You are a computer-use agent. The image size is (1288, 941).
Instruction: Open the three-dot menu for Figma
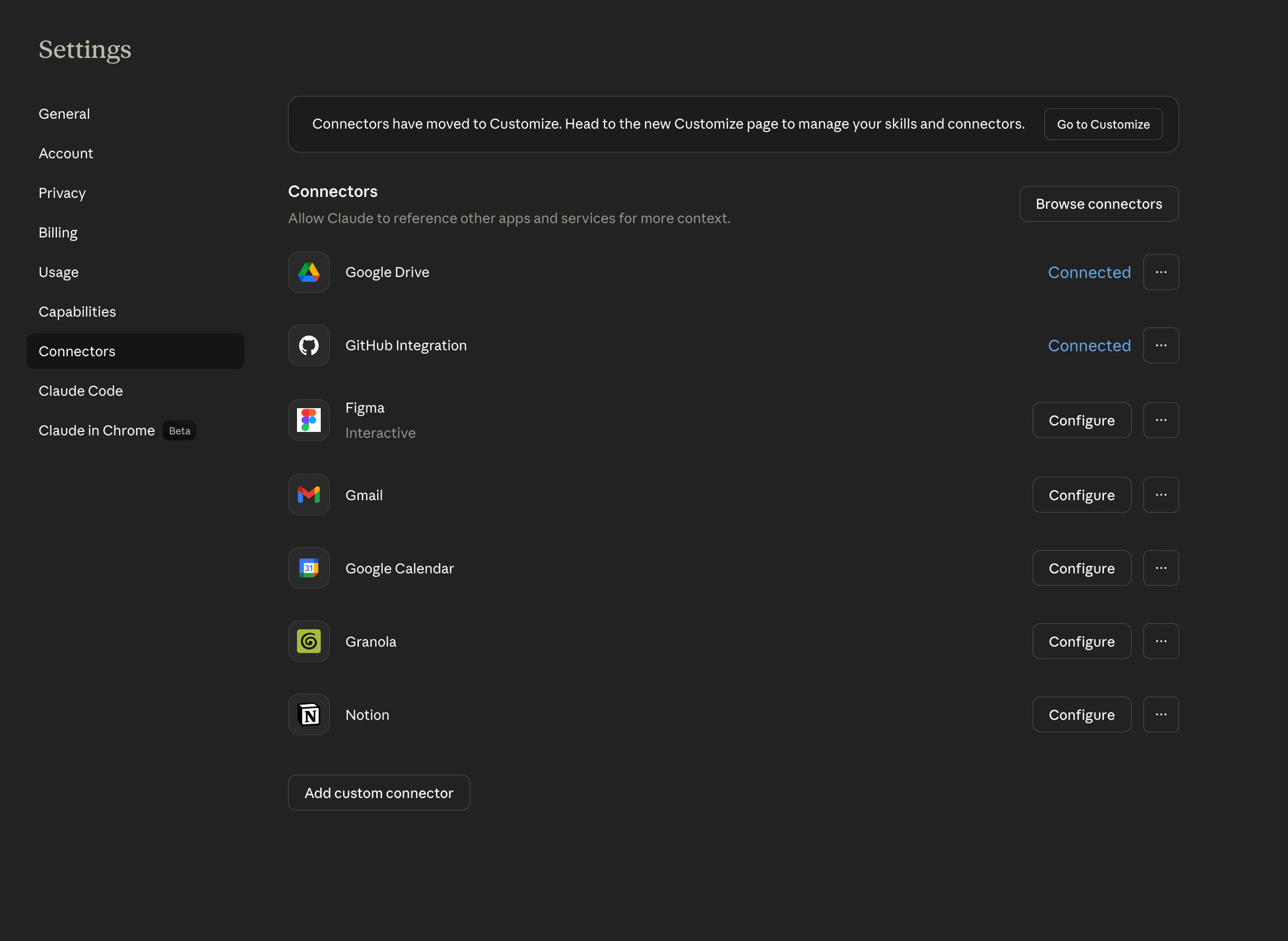(1161, 420)
